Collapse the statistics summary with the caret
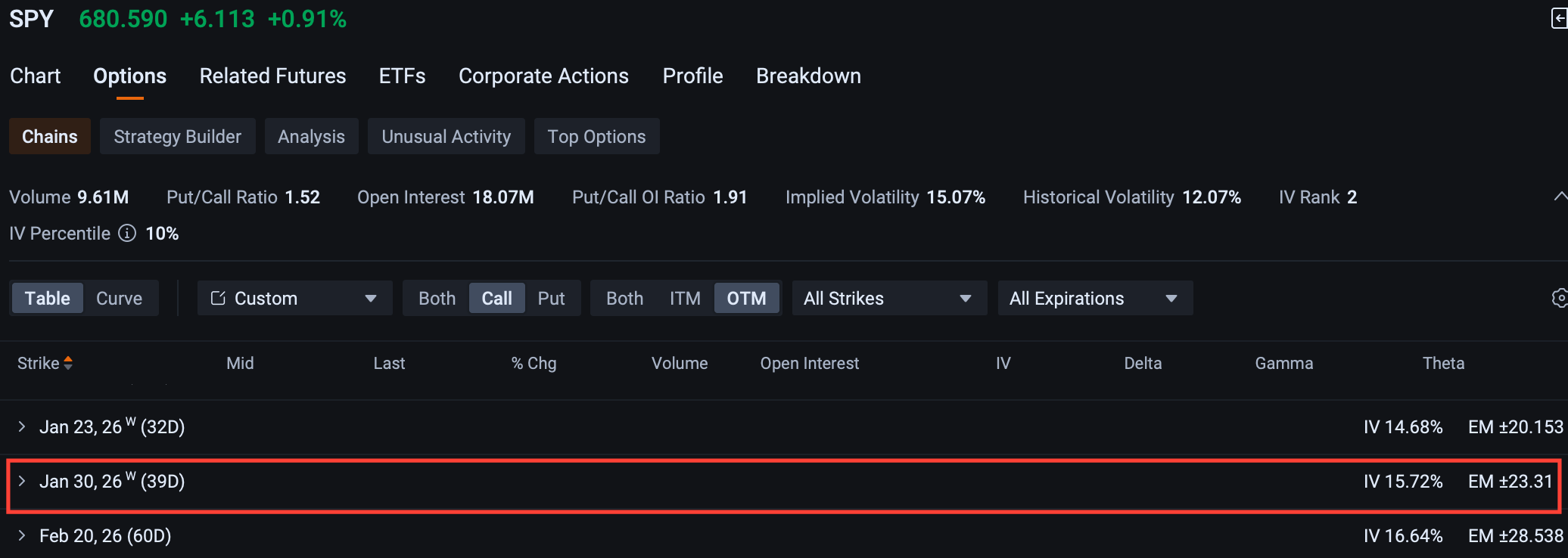Viewport: 1568px width, 558px height. 1560,197
